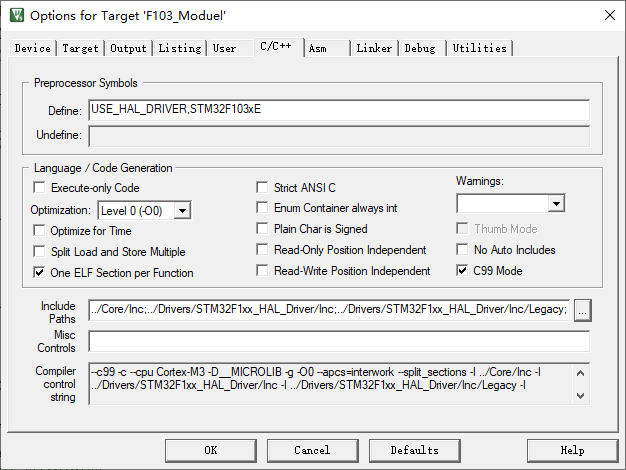Toggle No Auto Includes checkbox
The width and height of the screenshot is (626, 470).
pyautogui.click(x=462, y=250)
